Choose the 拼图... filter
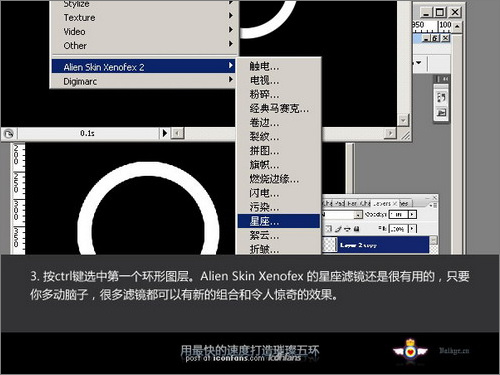The image size is (500, 375). (279, 151)
